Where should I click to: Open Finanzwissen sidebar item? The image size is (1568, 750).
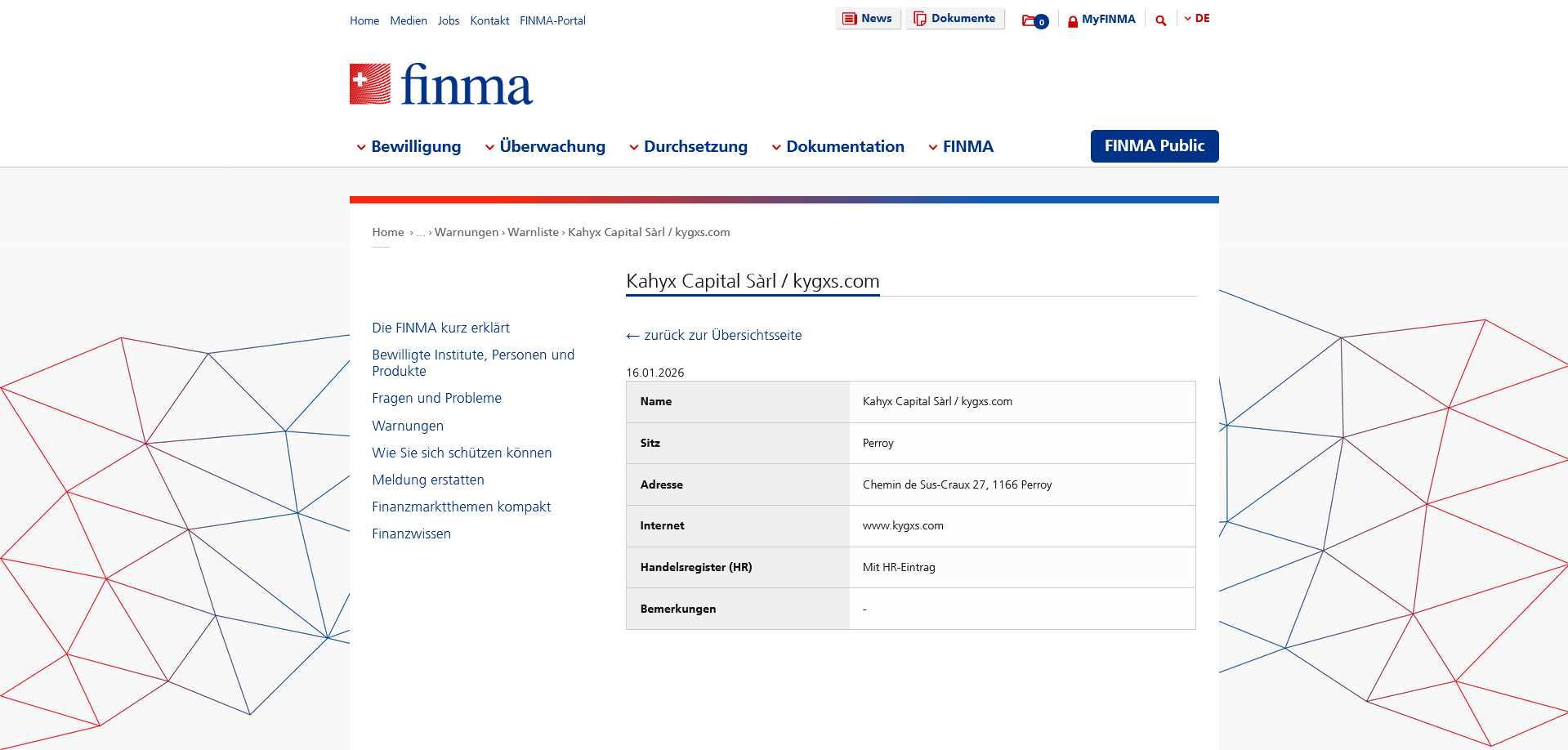(x=411, y=534)
